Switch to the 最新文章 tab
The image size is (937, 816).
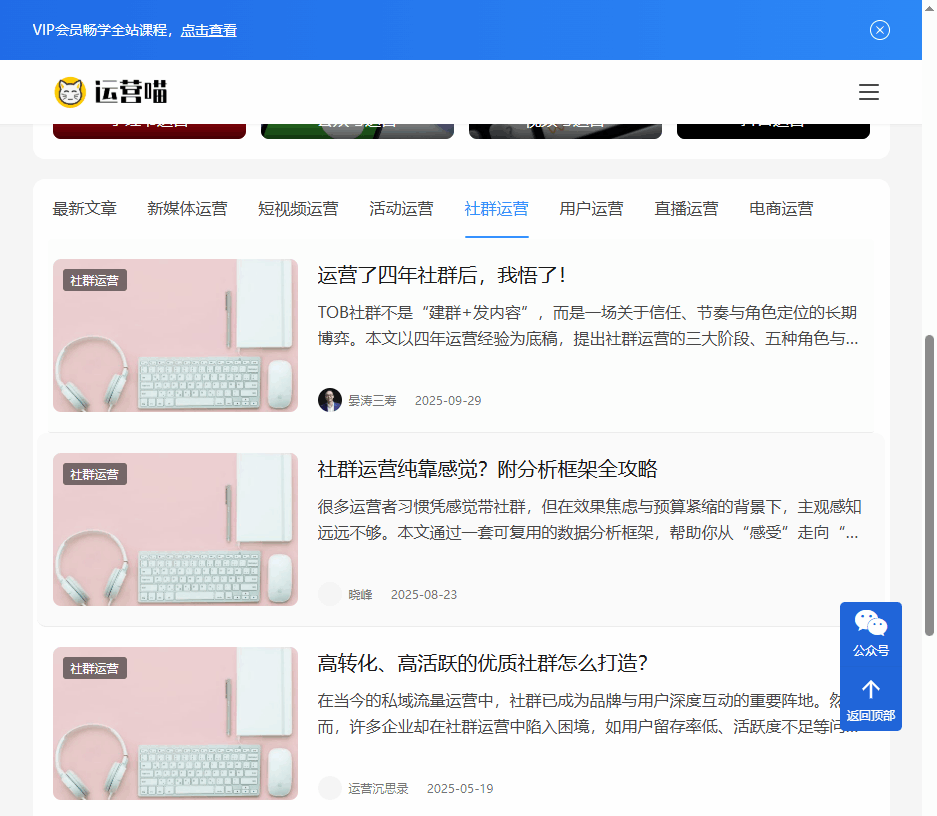(x=84, y=208)
